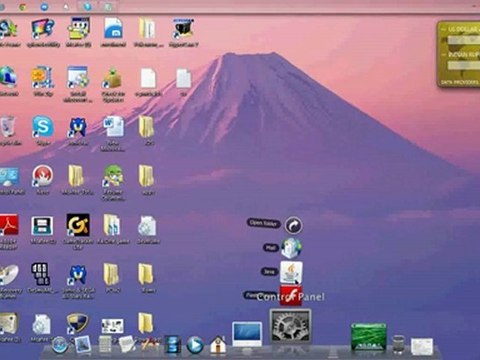Viewport: 480px width, 360px height.
Task: Open the blue Maxthon-style file icon
Action: 114,28
